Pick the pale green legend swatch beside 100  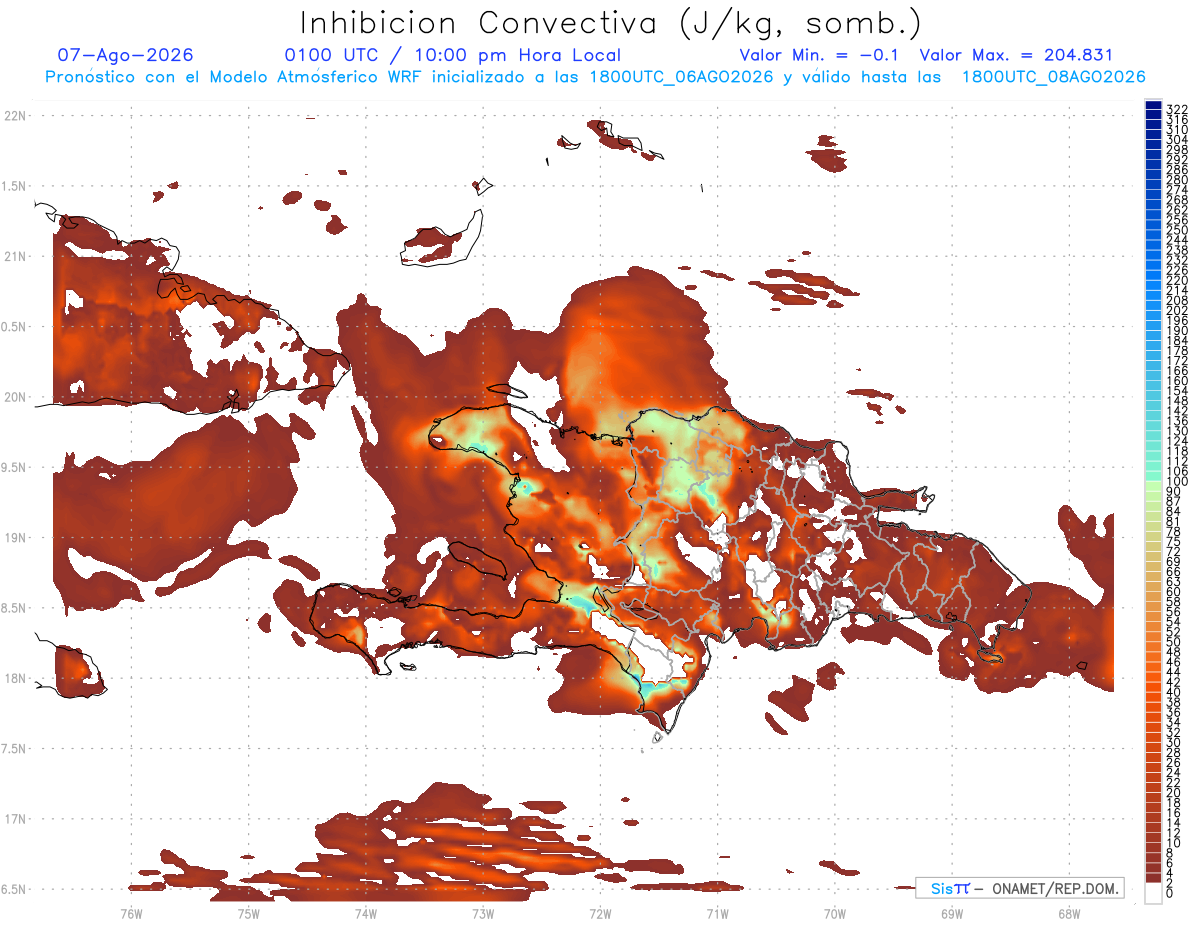point(1154,484)
